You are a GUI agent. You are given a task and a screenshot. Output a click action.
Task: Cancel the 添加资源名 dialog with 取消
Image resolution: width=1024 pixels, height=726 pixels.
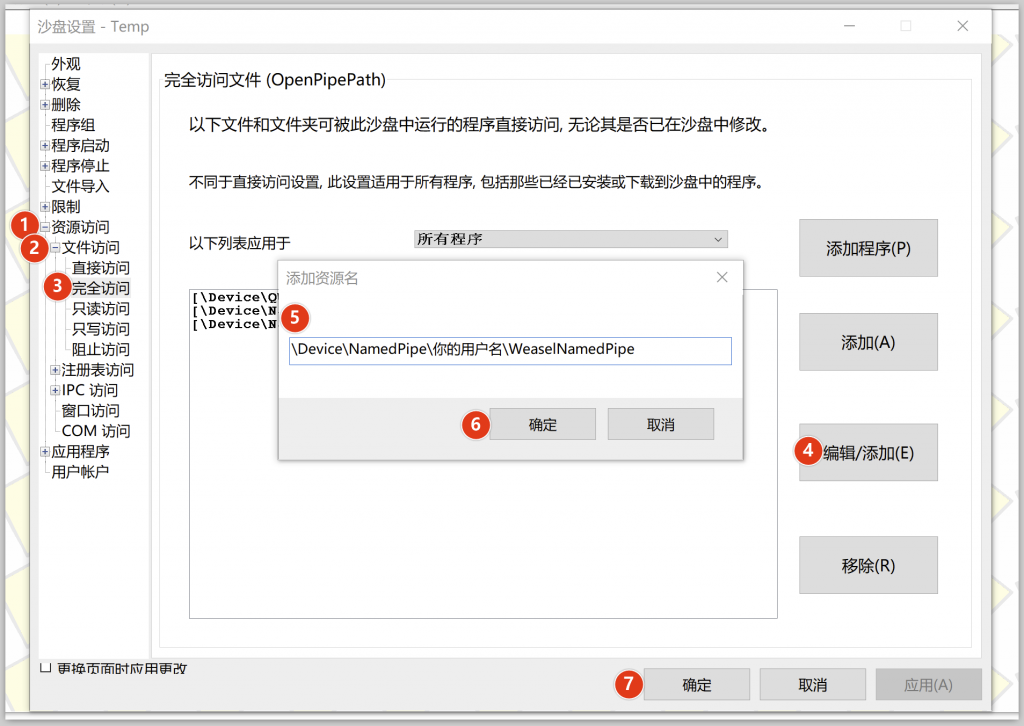tap(660, 424)
